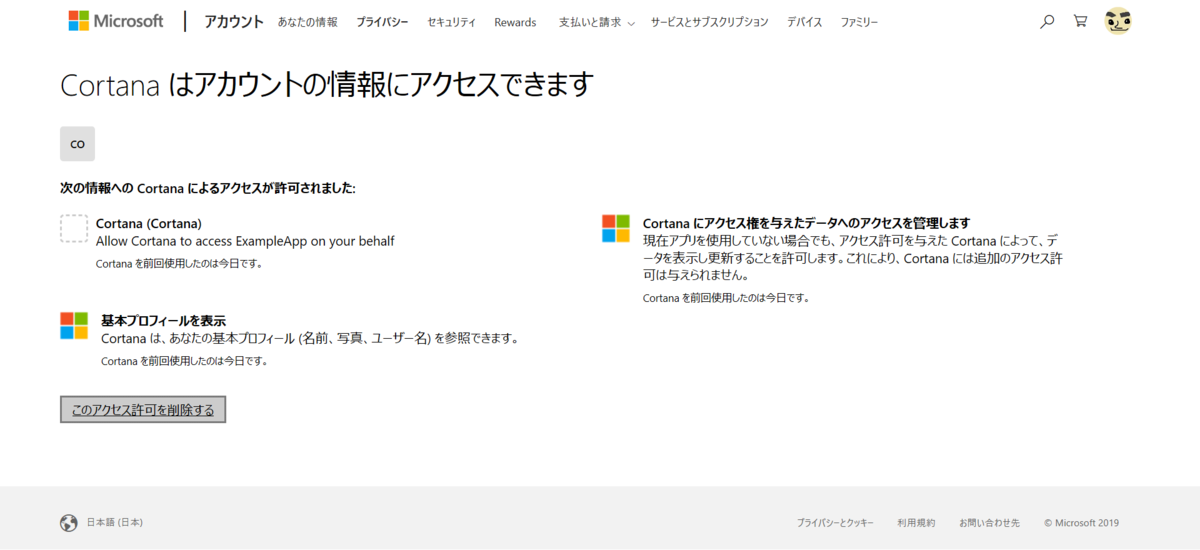Click the Microsoft logo beside 基本プロフィールを表示
Image resolution: width=1200 pixels, height=550 pixels.
[x=74, y=325]
